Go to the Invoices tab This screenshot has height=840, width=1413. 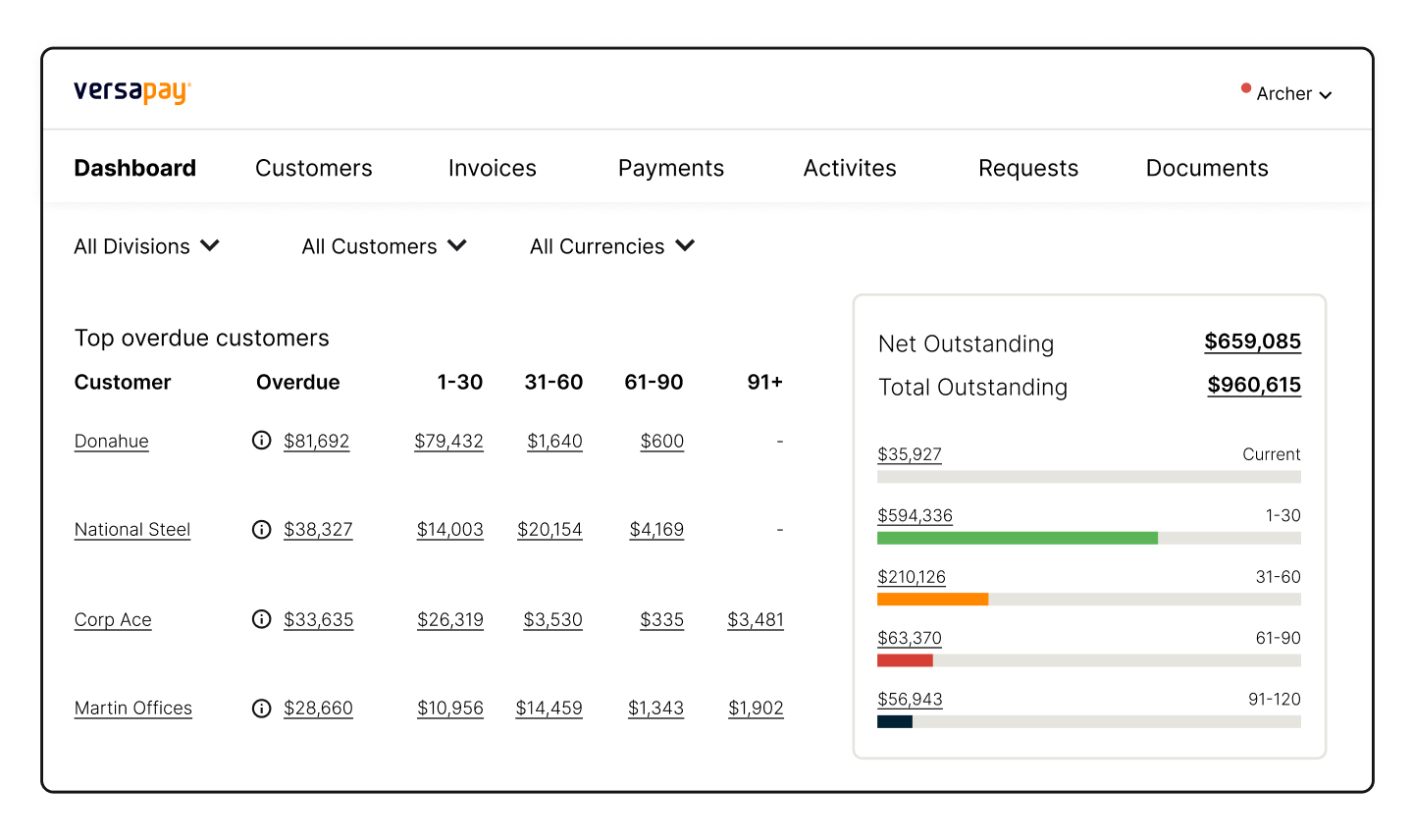(x=493, y=169)
